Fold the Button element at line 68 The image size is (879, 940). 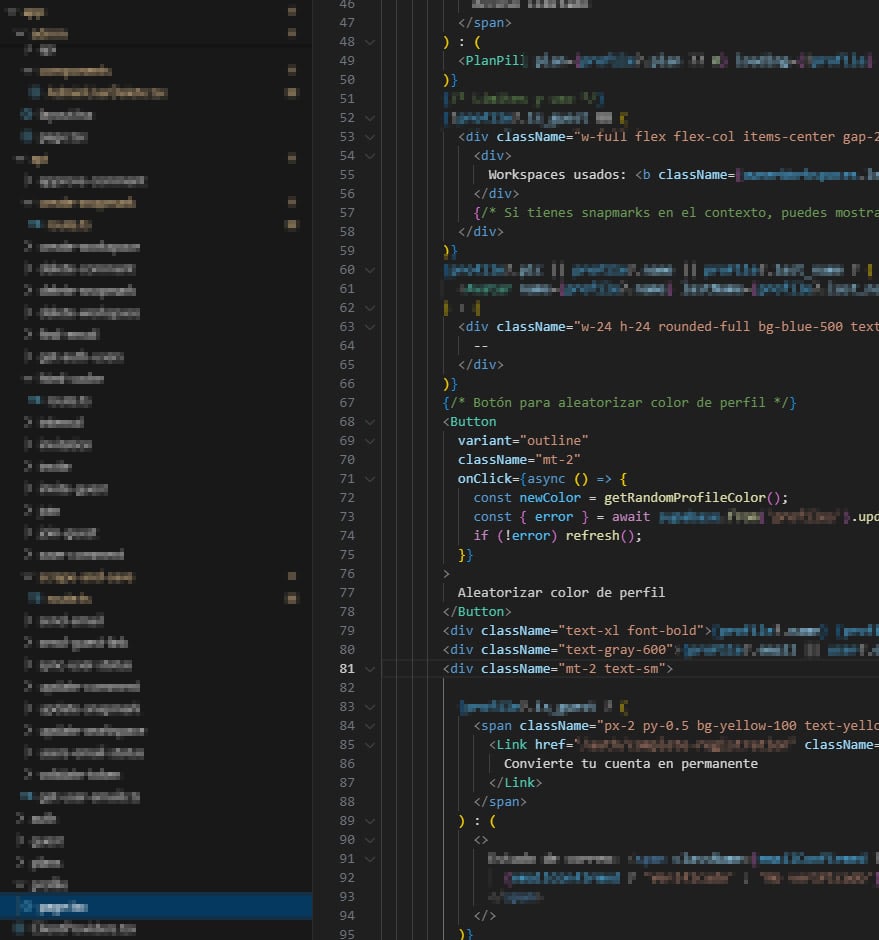click(x=370, y=422)
